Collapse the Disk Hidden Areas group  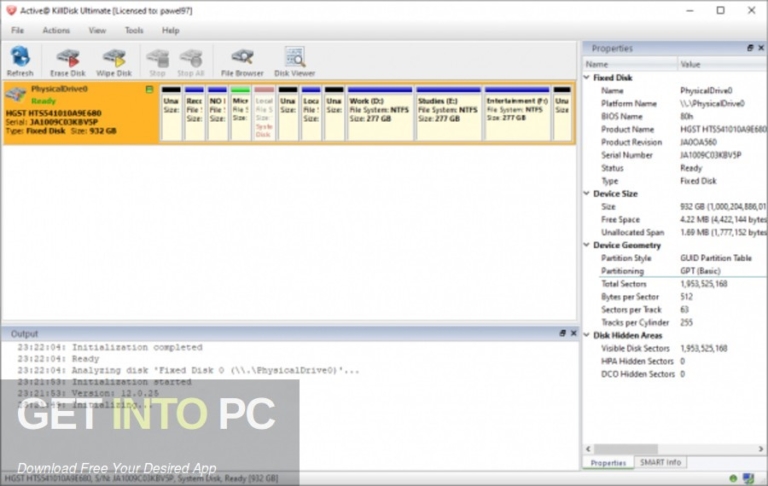(587, 335)
